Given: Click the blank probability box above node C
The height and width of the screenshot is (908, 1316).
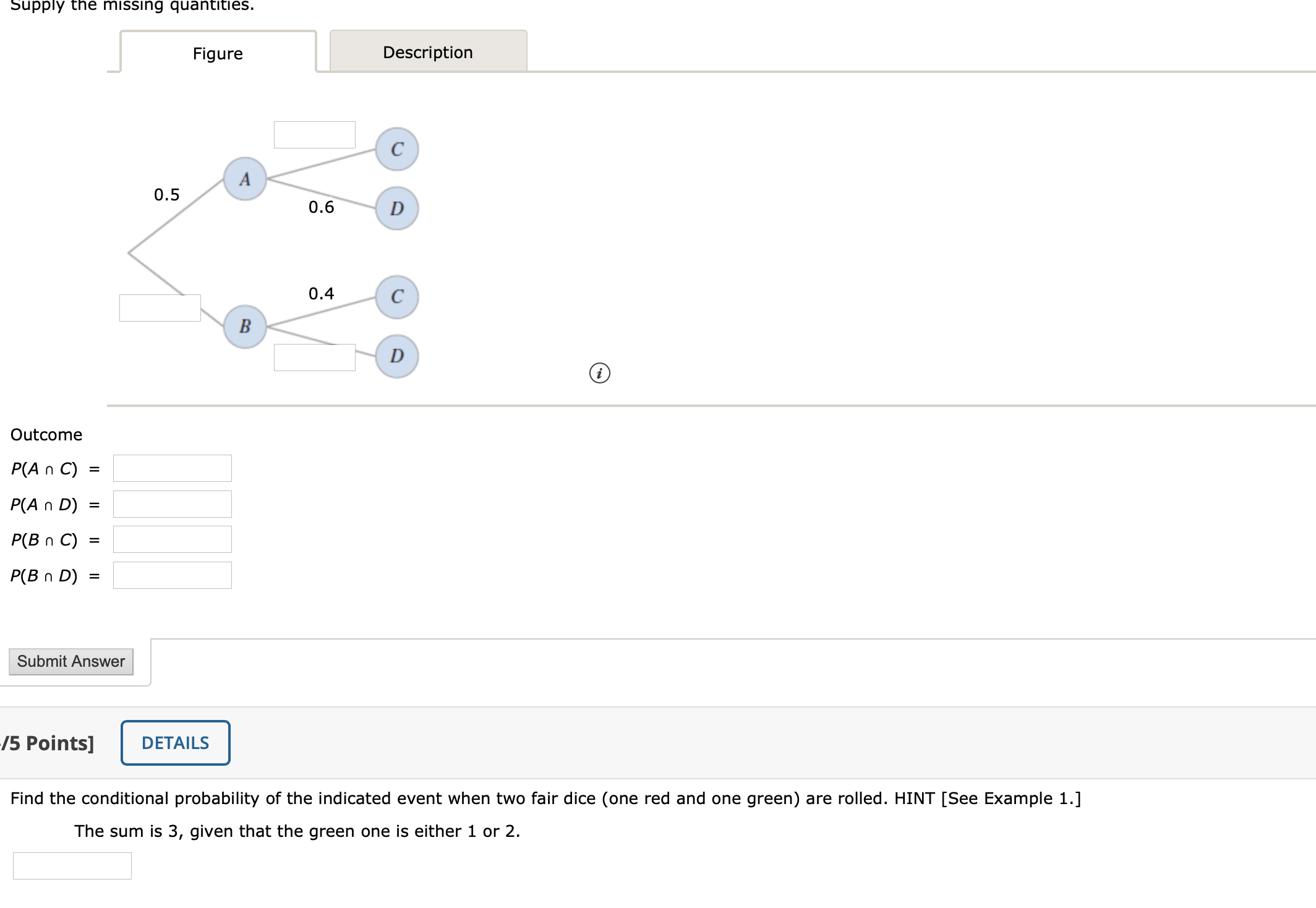Looking at the screenshot, I should (x=314, y=134).
